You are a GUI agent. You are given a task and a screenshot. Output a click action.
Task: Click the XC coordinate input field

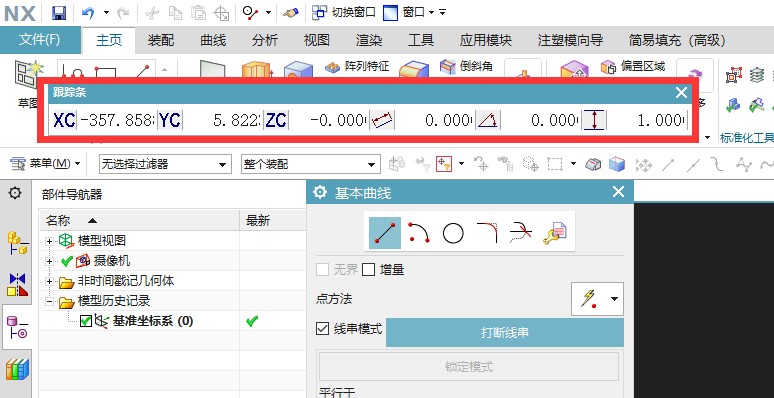coord(116,120)
